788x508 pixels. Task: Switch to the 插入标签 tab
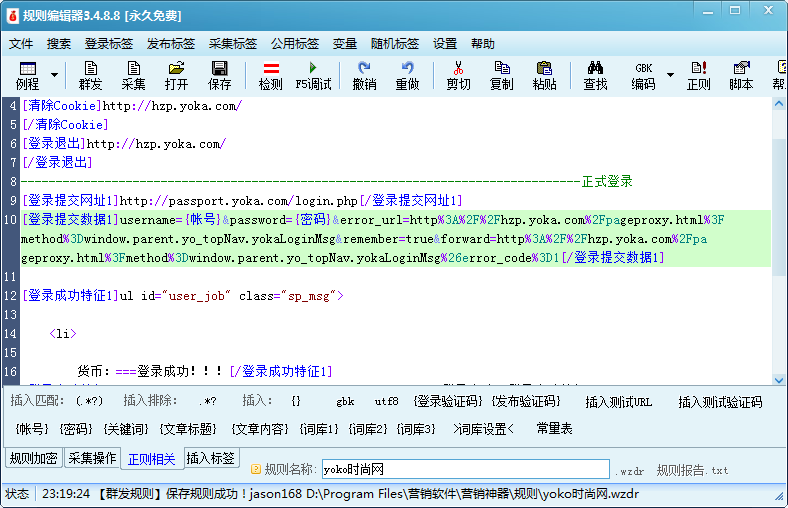click(211, 458)
